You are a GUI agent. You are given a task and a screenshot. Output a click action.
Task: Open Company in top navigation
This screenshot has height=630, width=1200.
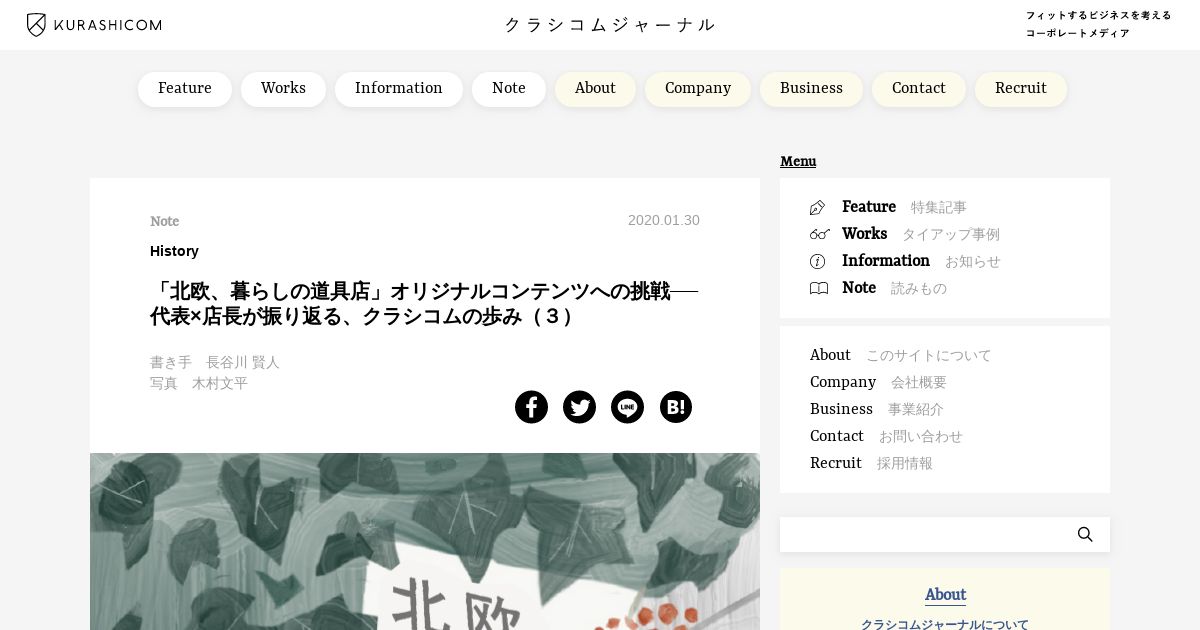click(x=698, y=89)
